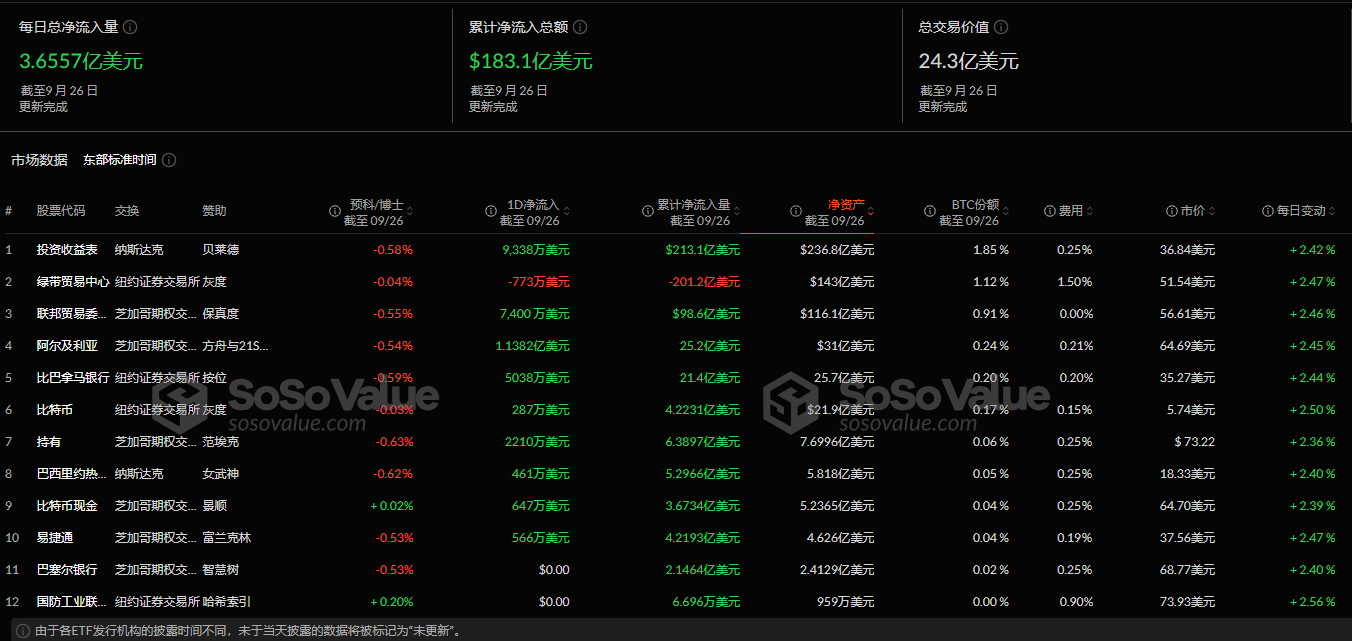Click sponsor cell 方舟与21S…
The height and width of the screenshot is (641, 1352).
tap(236, 346)
